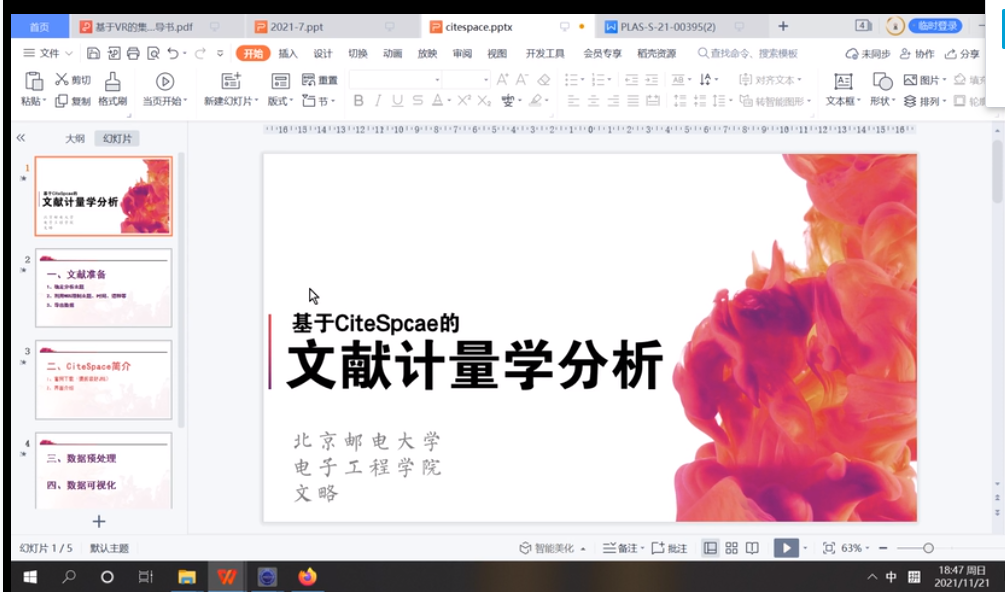Click the Clear Formatting eraser icon
The height and width of the screenshot is (592, 1005).
point(544,79)
